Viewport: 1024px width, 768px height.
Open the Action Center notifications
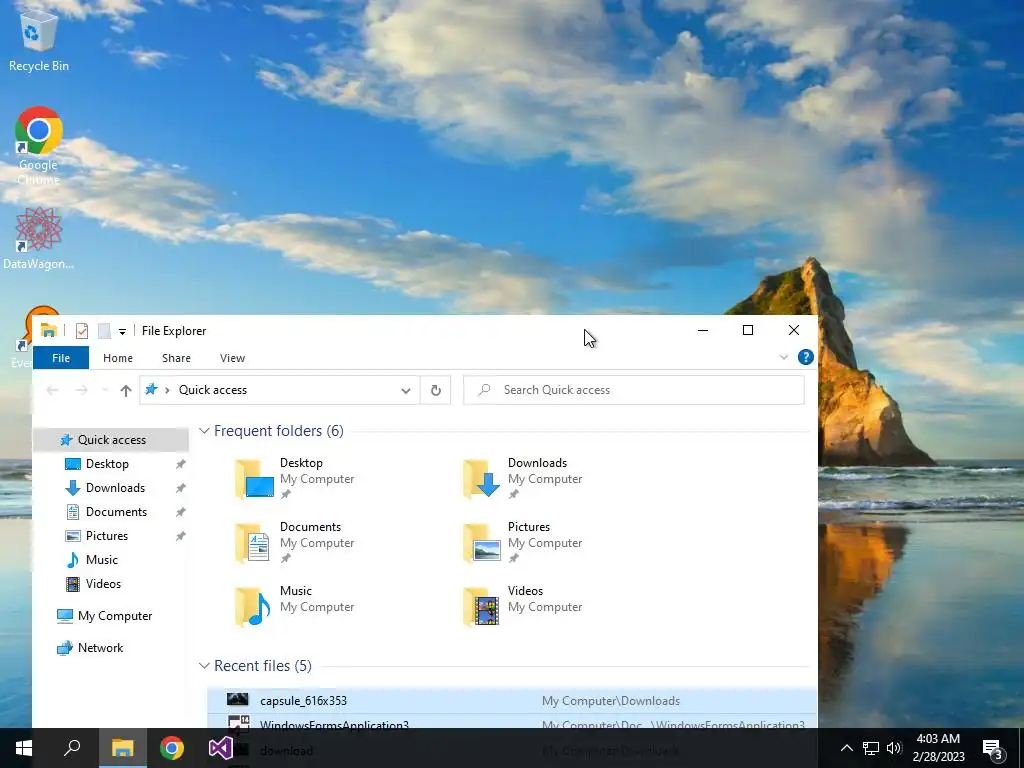tap(993, 748)
